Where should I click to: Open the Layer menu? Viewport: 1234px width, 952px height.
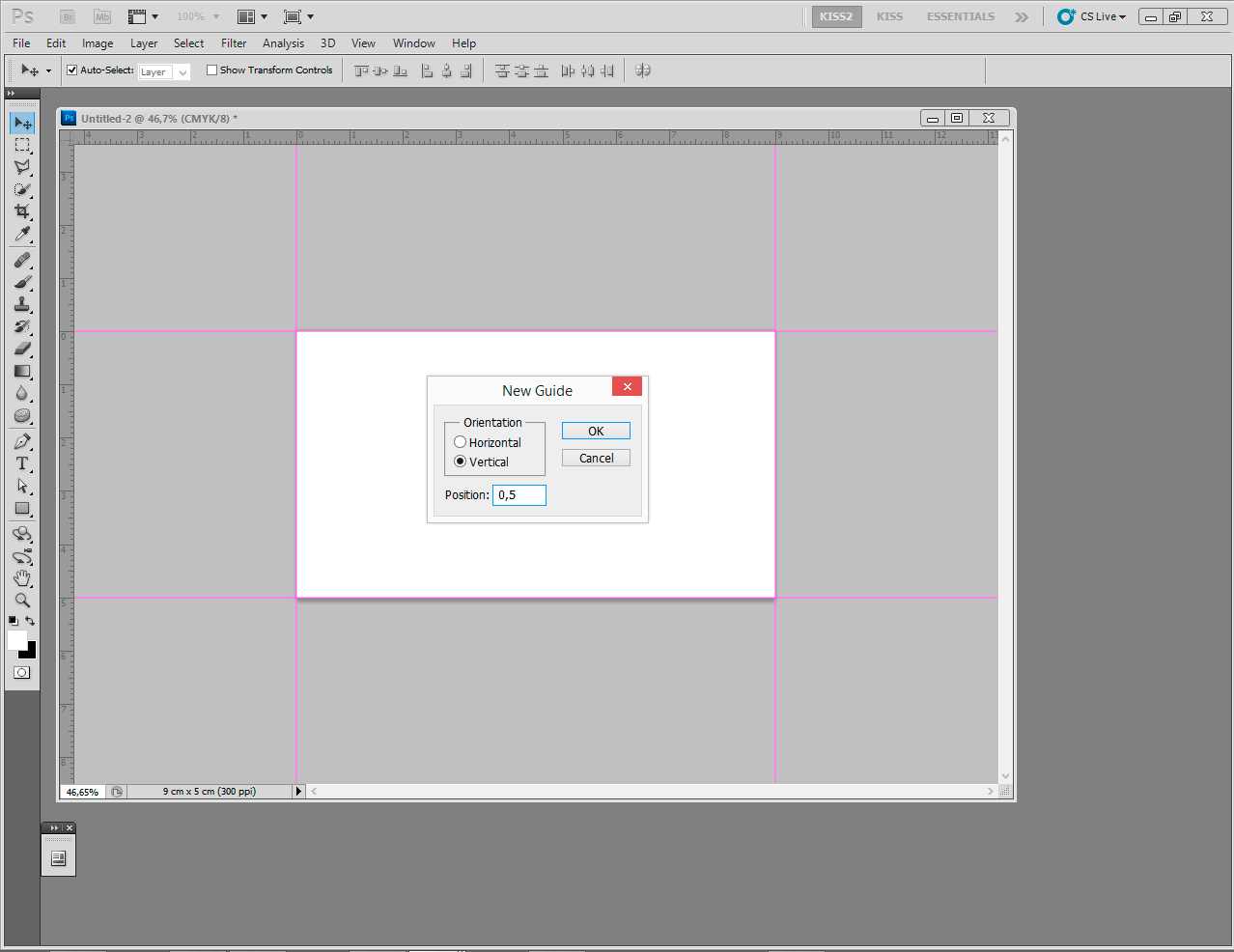(x=144, y=43)
